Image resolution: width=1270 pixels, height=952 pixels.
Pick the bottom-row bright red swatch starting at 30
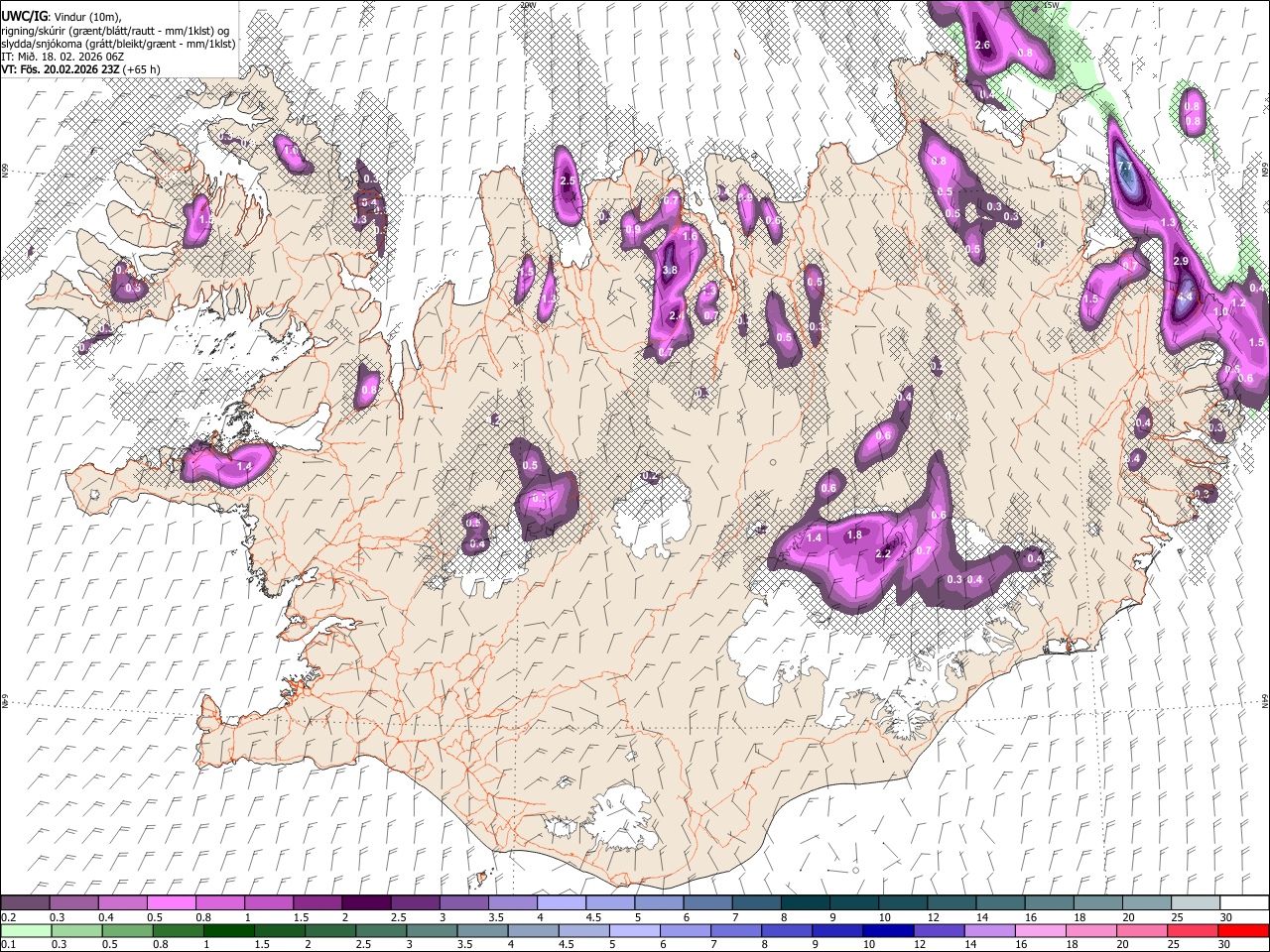click(1242, 930)
